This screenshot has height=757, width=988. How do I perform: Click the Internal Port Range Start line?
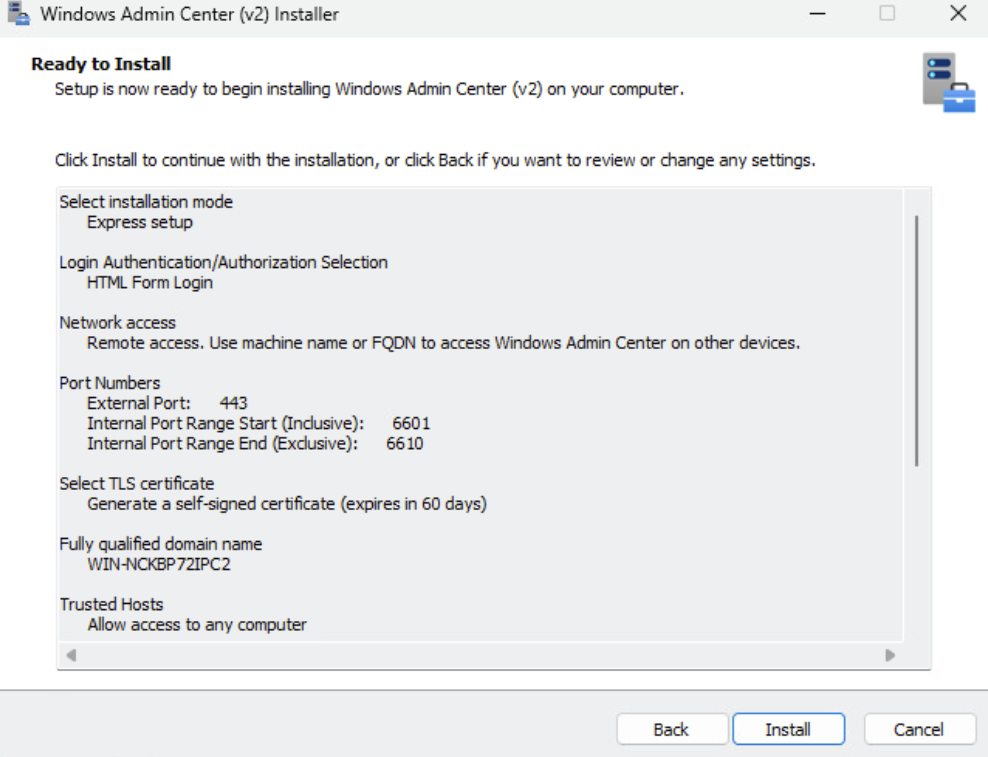point(258,423)
